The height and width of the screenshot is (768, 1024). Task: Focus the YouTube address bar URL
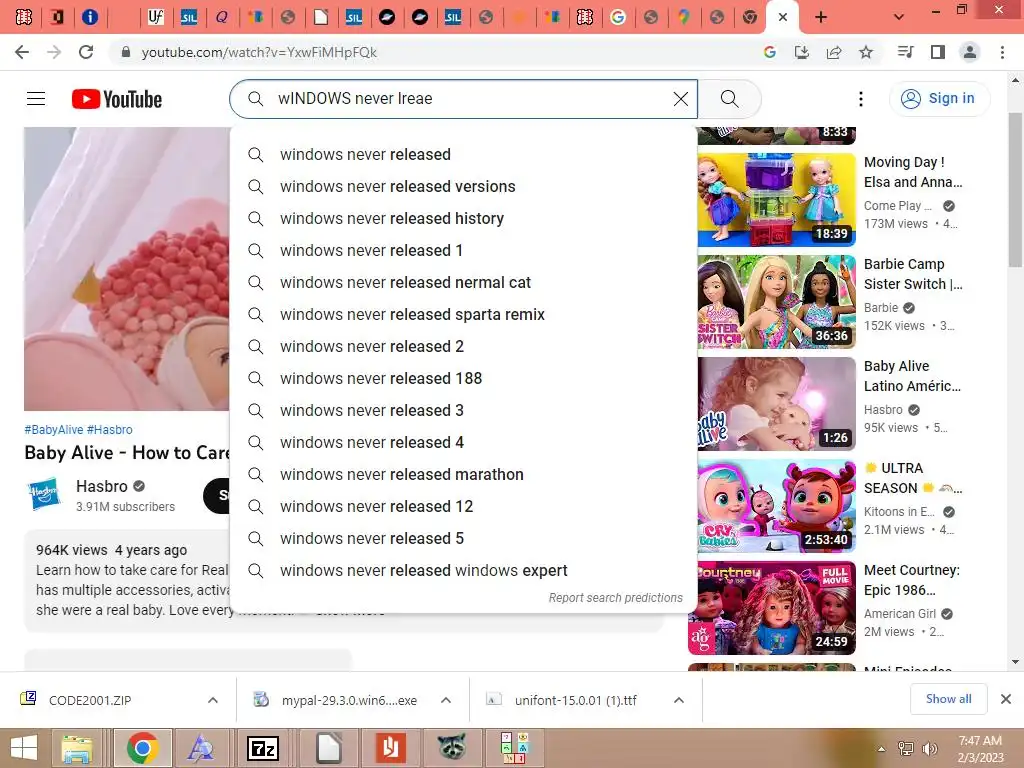(x=259, y=52)
